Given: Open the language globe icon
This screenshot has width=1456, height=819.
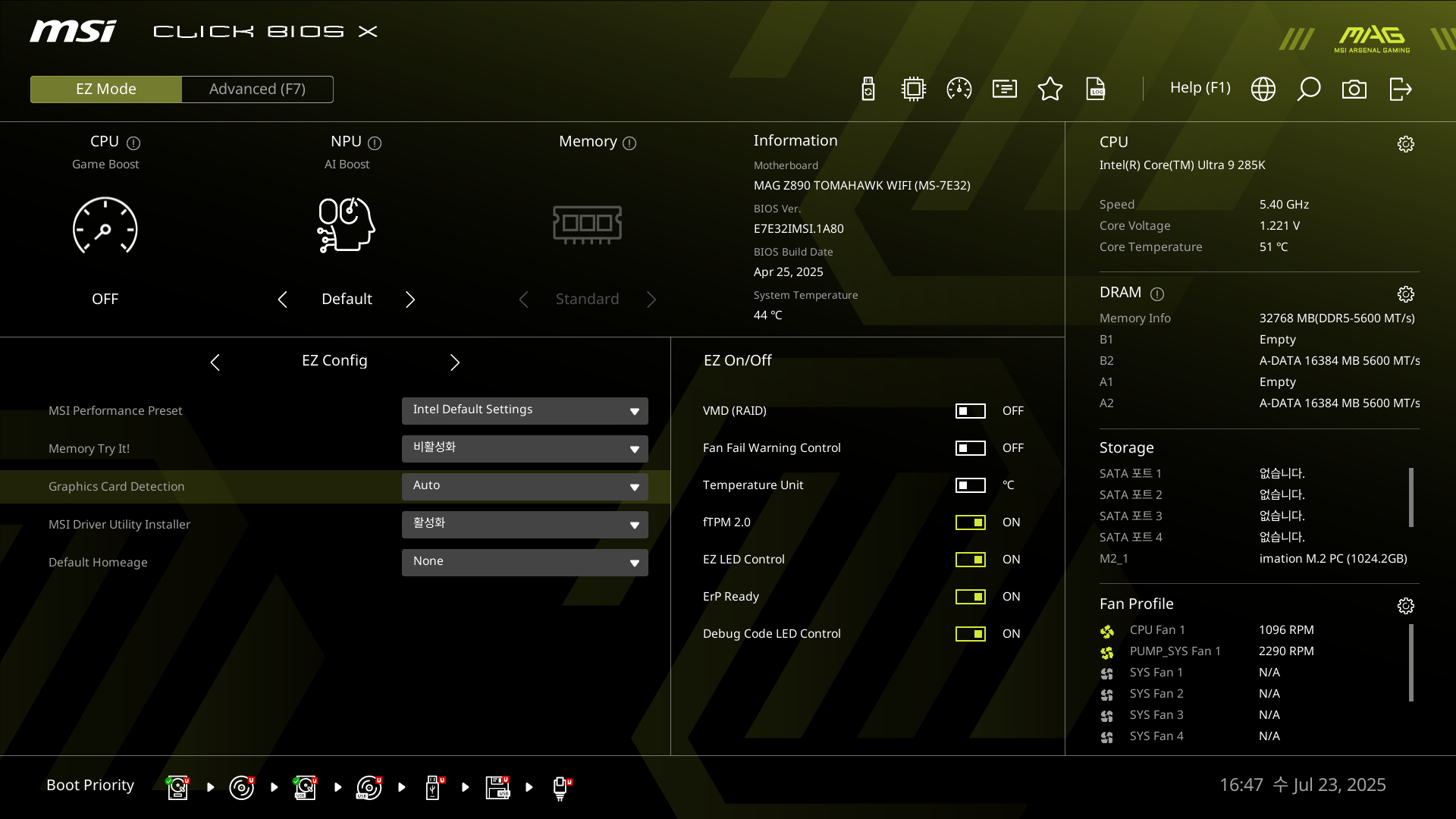Looking at the screenshot, I should pyautogui.click(x=1263, y=89).
